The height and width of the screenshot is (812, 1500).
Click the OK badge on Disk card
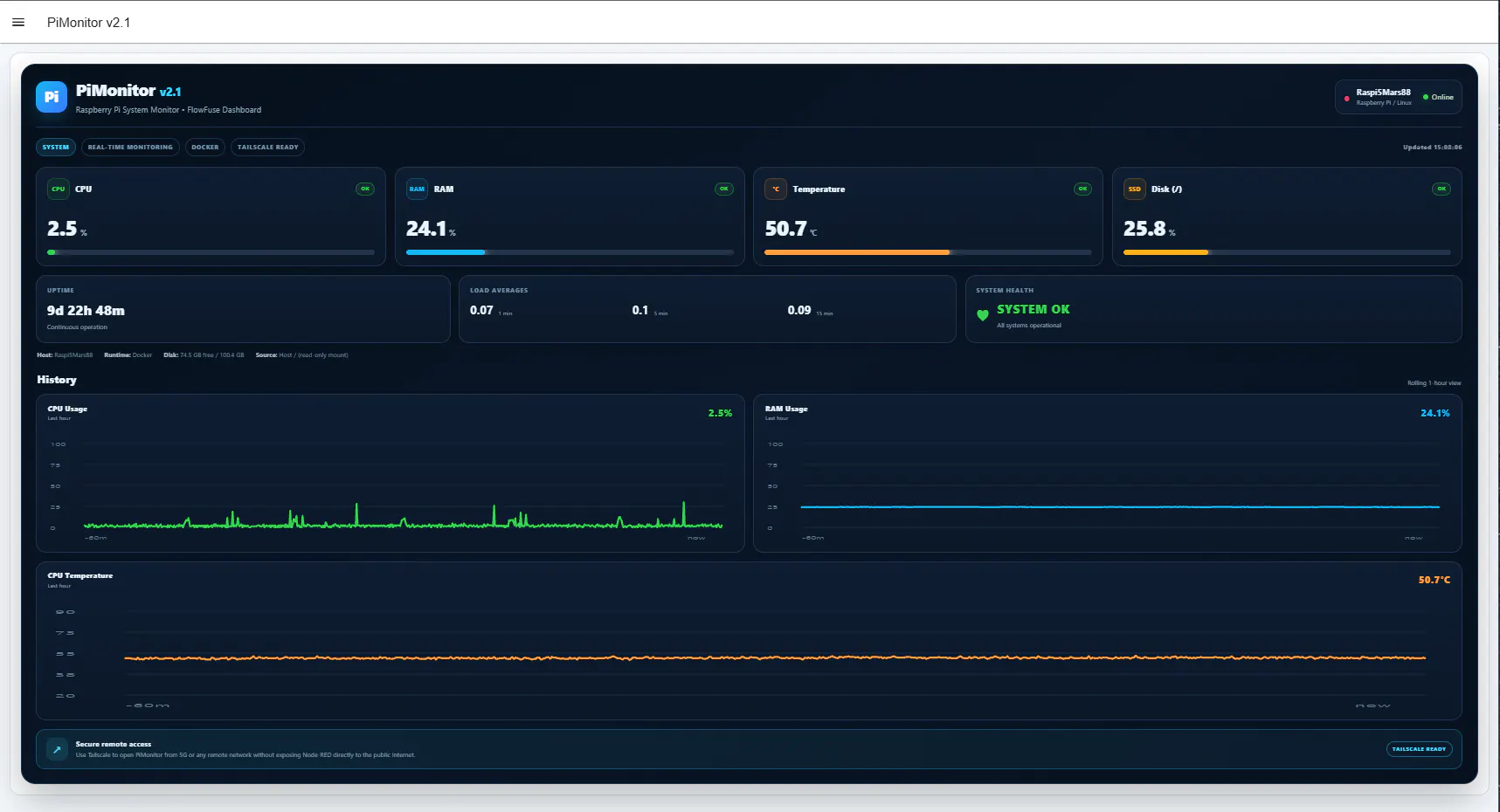[x=1441, y=189]
